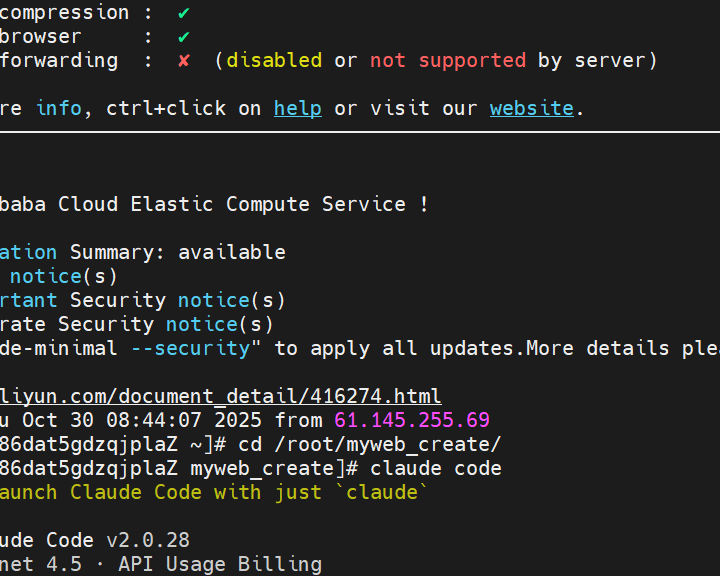Click the 'ctrl+click on' text
The width and height of the screenshot is (720, 576).
(184, 108)
